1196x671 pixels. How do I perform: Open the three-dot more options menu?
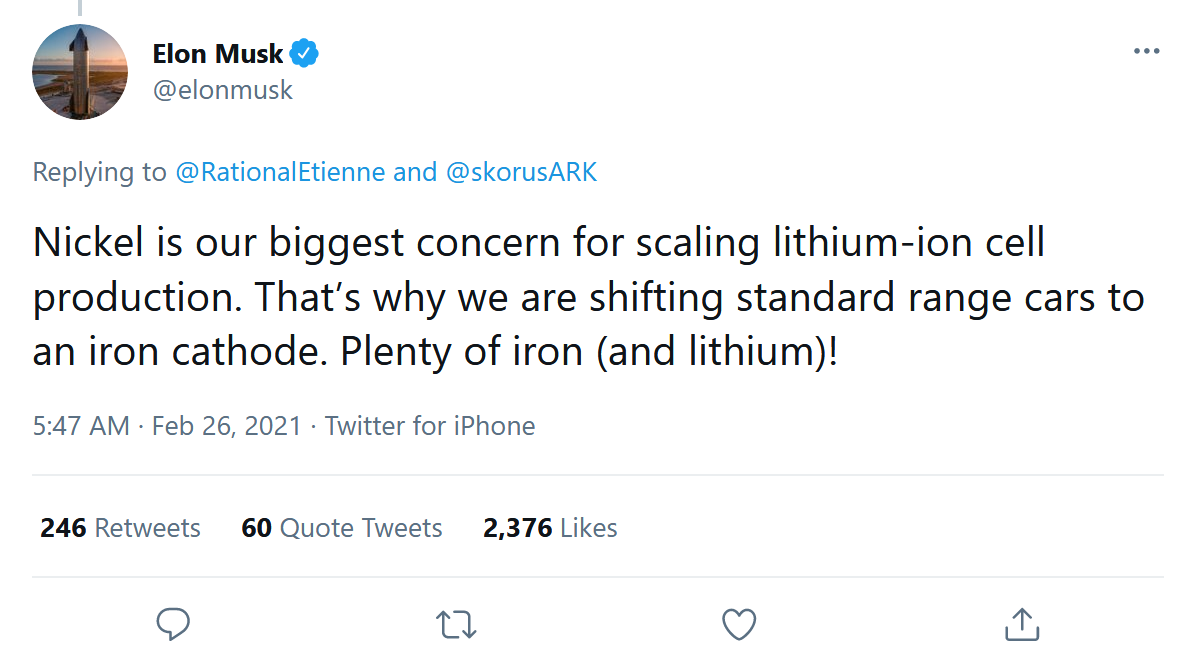coord(1146,52)
